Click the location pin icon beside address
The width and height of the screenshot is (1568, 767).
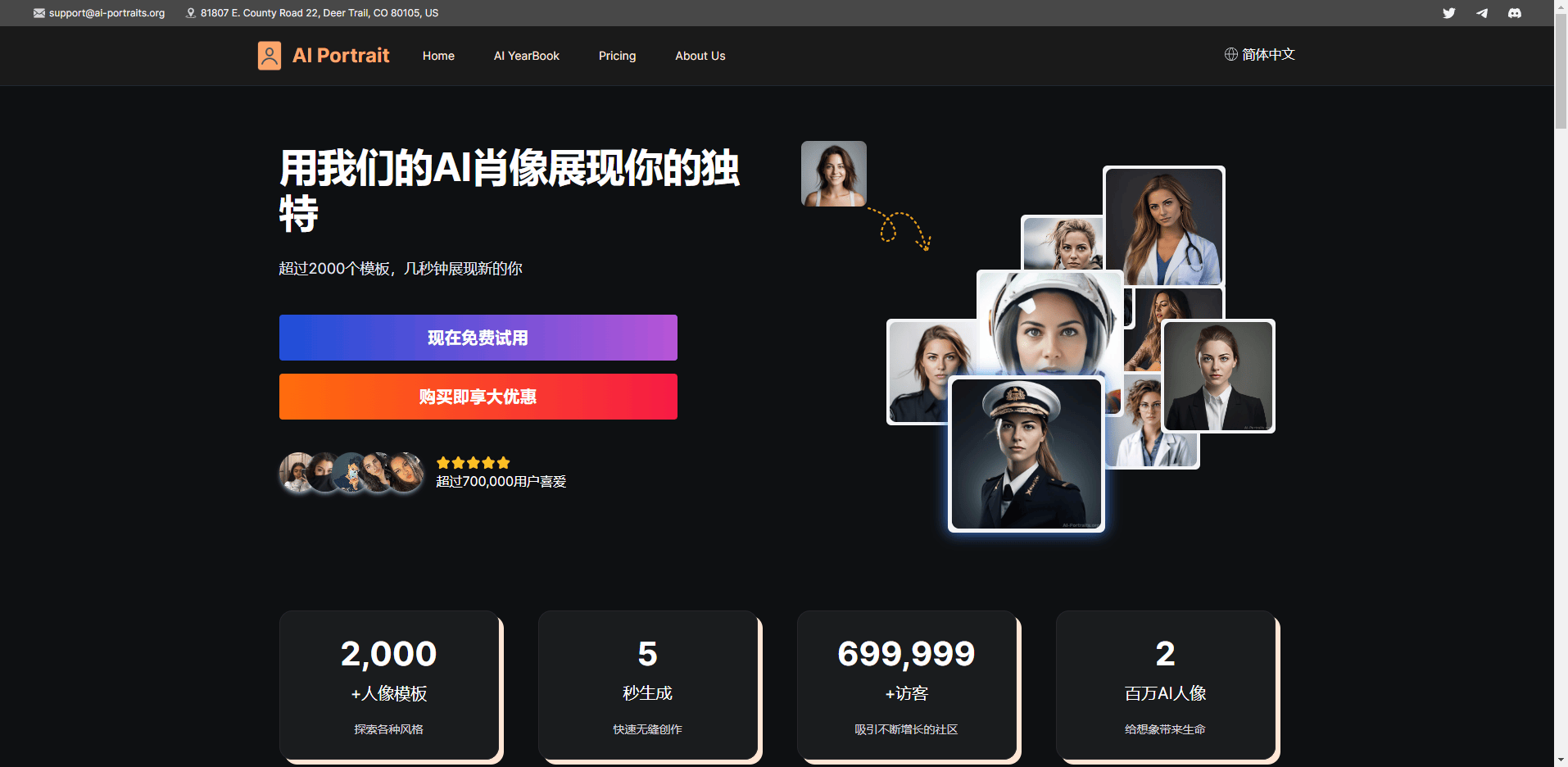click(191, 13)
